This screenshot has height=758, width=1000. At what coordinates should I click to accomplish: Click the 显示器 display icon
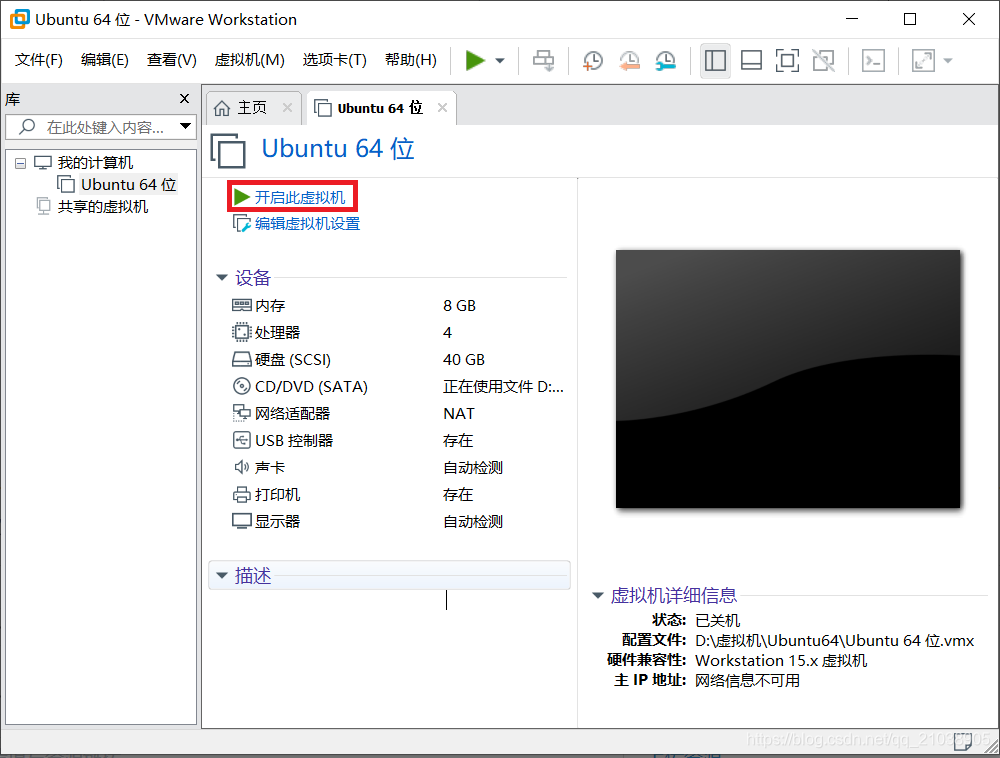(242, 521)
